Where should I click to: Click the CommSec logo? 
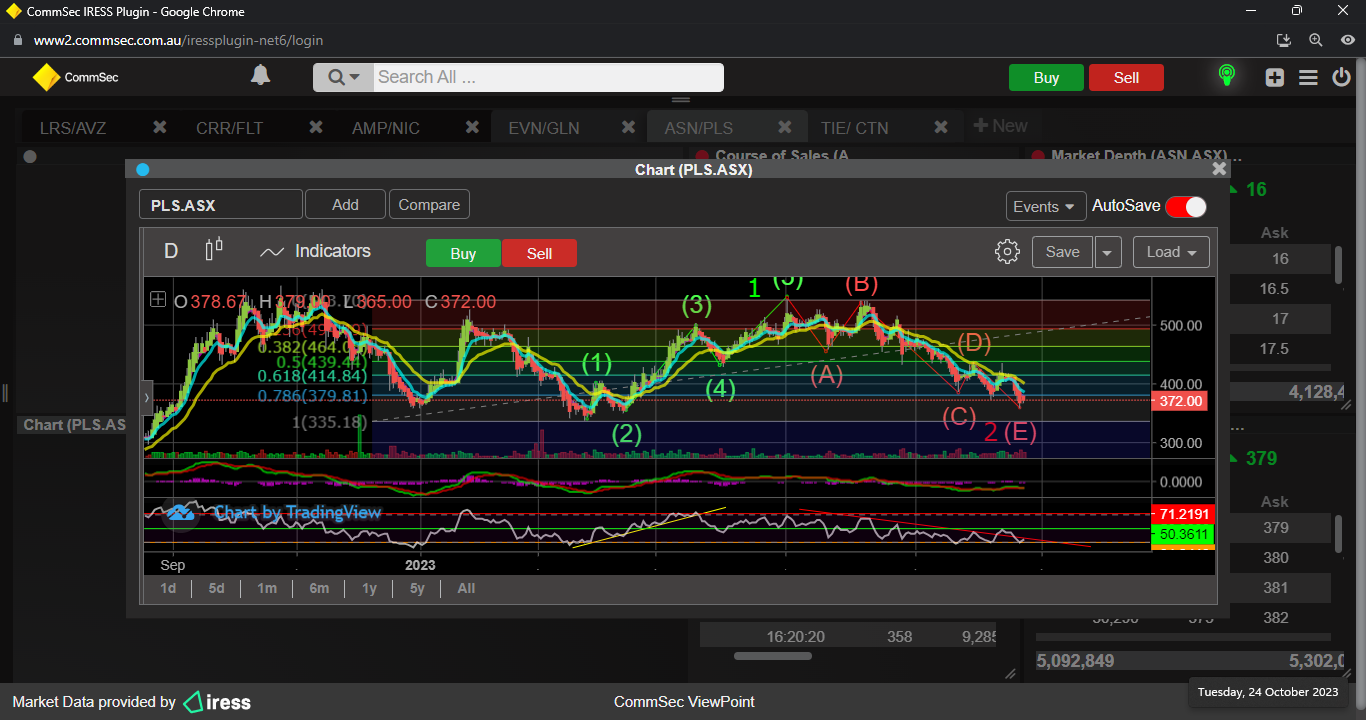(x=75, y=77)
